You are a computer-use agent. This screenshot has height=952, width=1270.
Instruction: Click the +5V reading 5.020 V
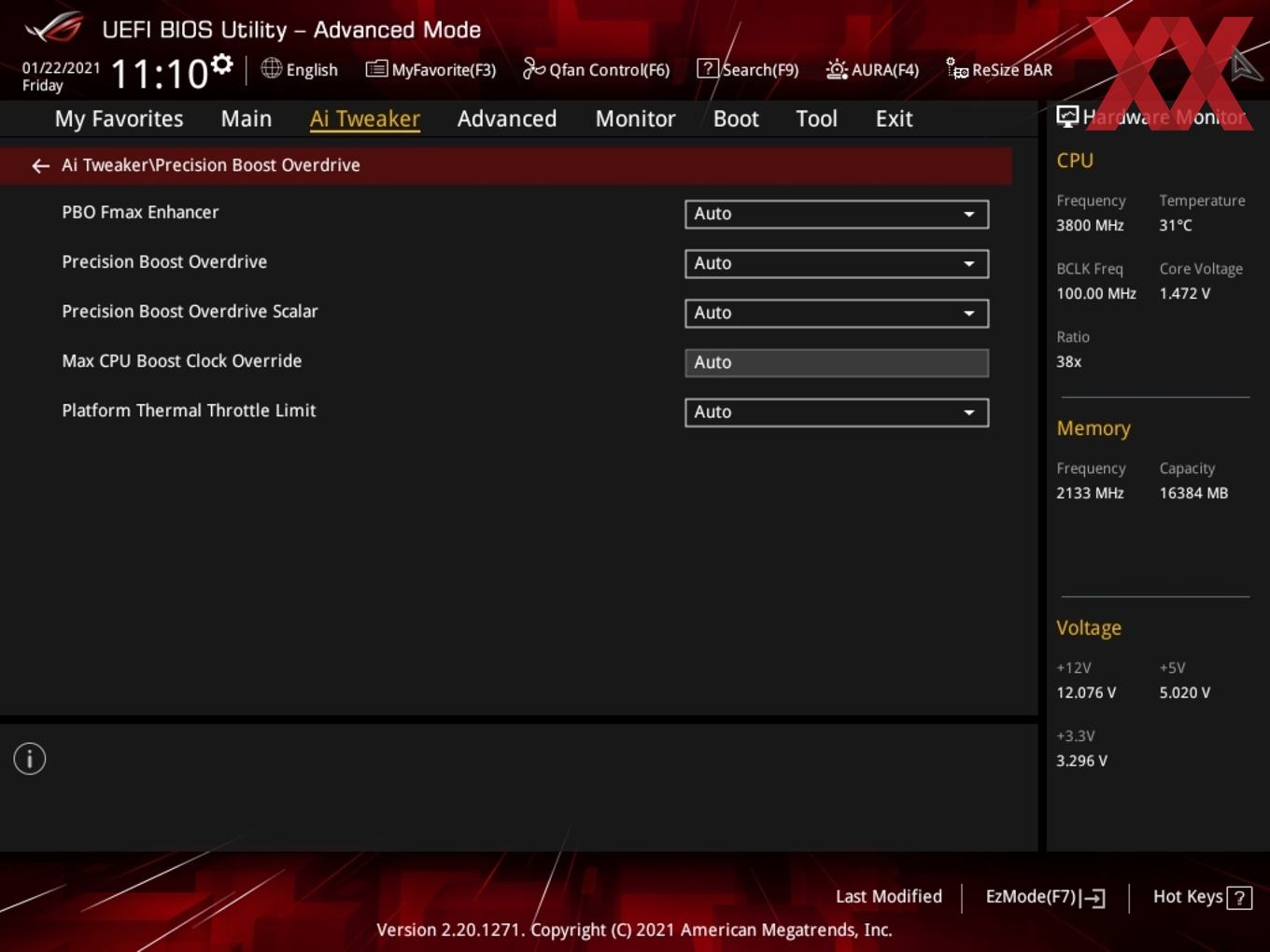coord(1184,693)
